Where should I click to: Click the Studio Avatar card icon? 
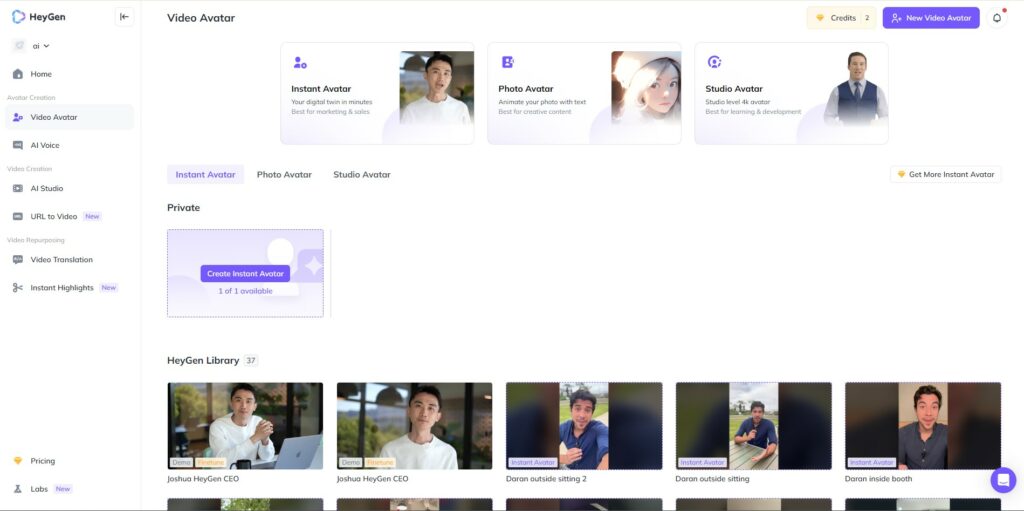(x=714, y=62)
